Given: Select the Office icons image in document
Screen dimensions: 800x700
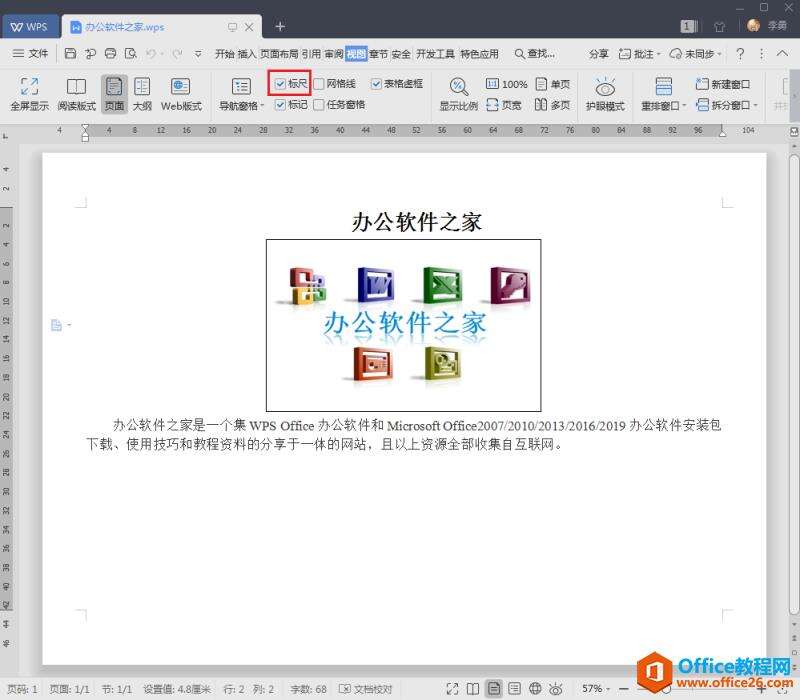Looking at the screenshot, I should [404, 325].
